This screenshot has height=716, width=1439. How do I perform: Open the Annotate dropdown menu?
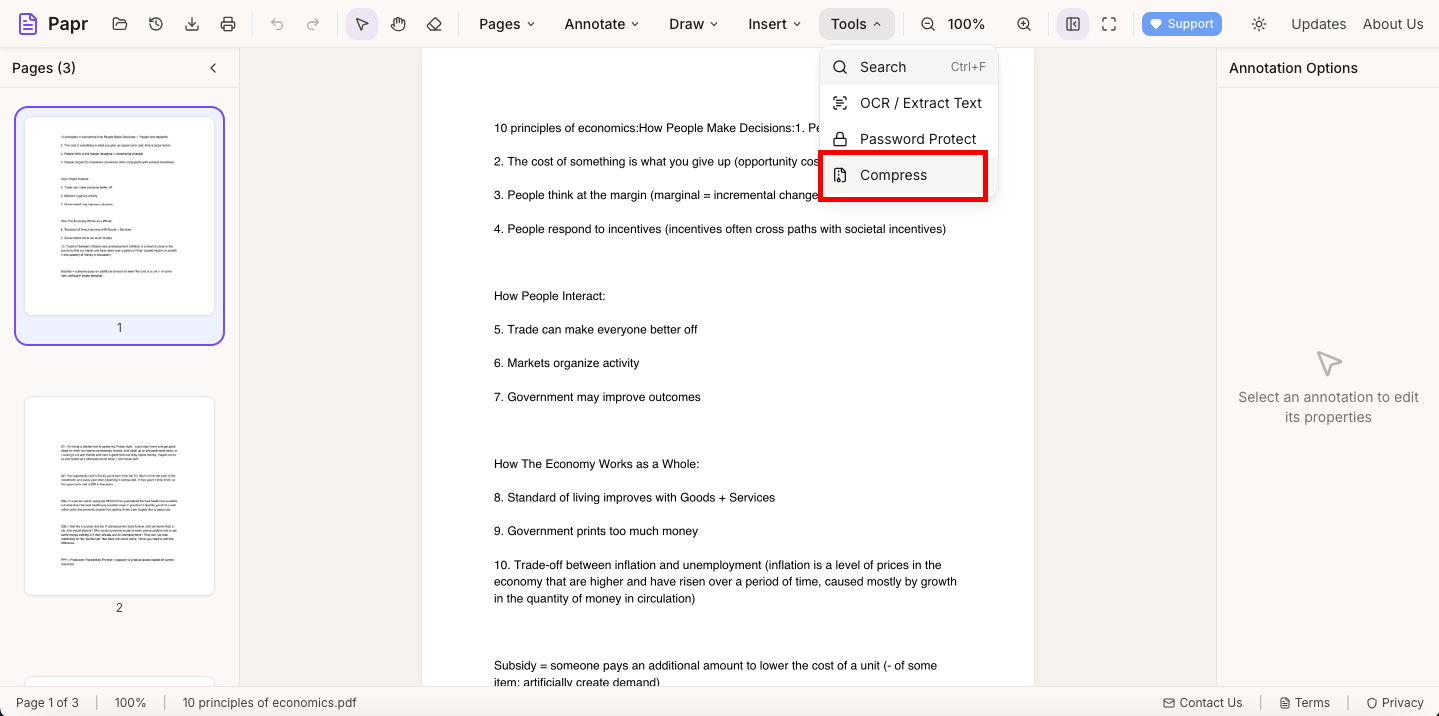coord(601,23)
